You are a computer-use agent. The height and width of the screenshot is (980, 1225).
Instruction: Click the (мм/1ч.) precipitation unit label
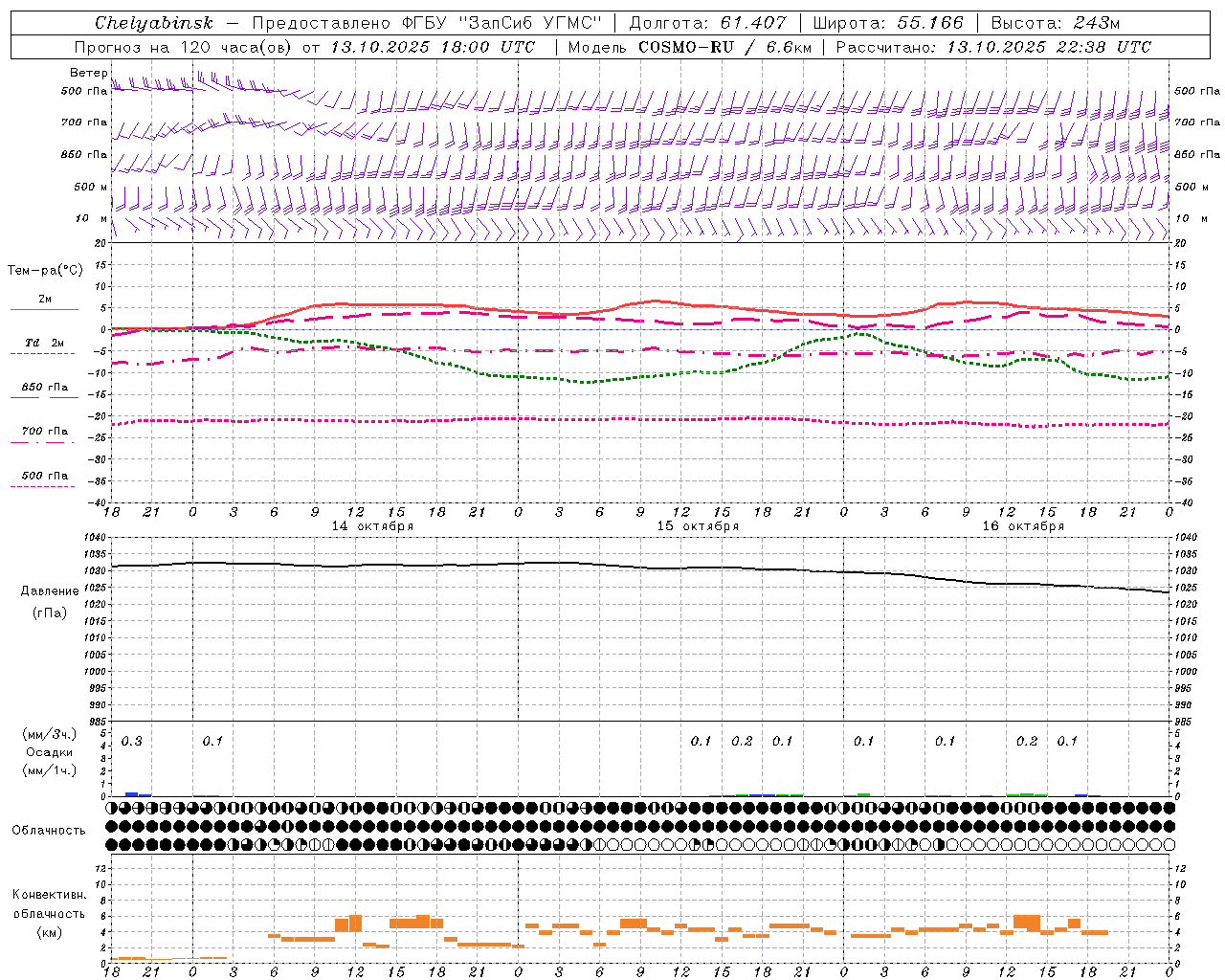pos(50,770)
